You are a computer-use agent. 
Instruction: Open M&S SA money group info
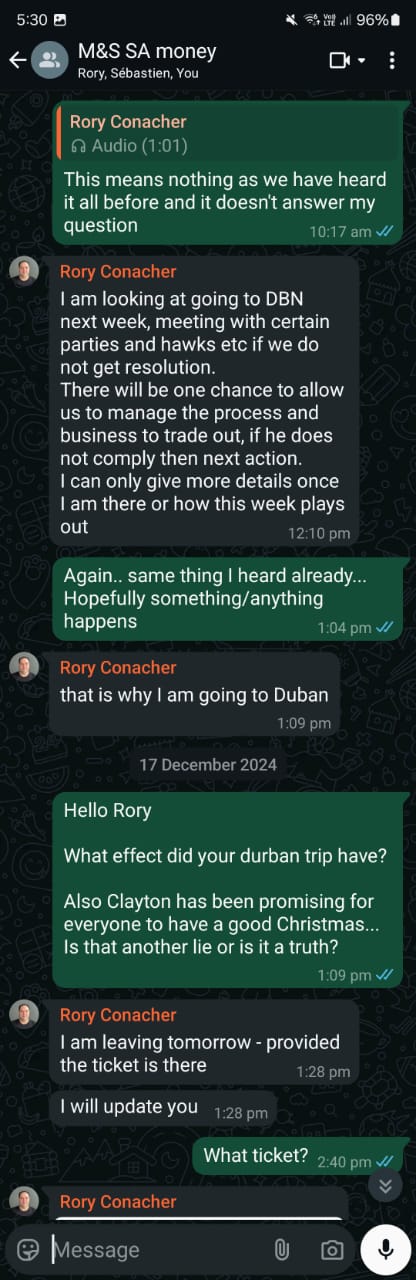click(x=147, y=59)
